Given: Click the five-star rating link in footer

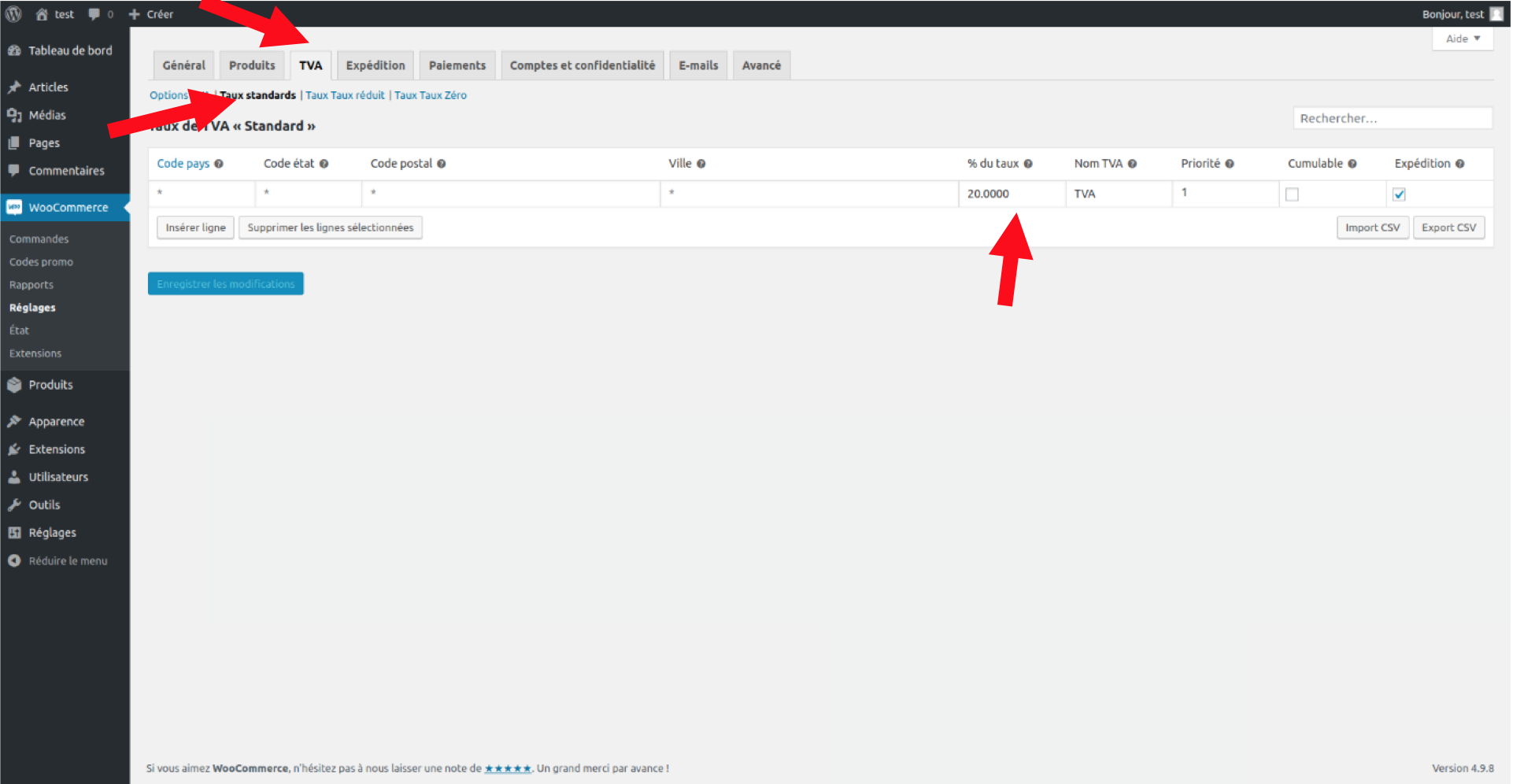Looking at the screenshot, I should click(x=508, y=768).
